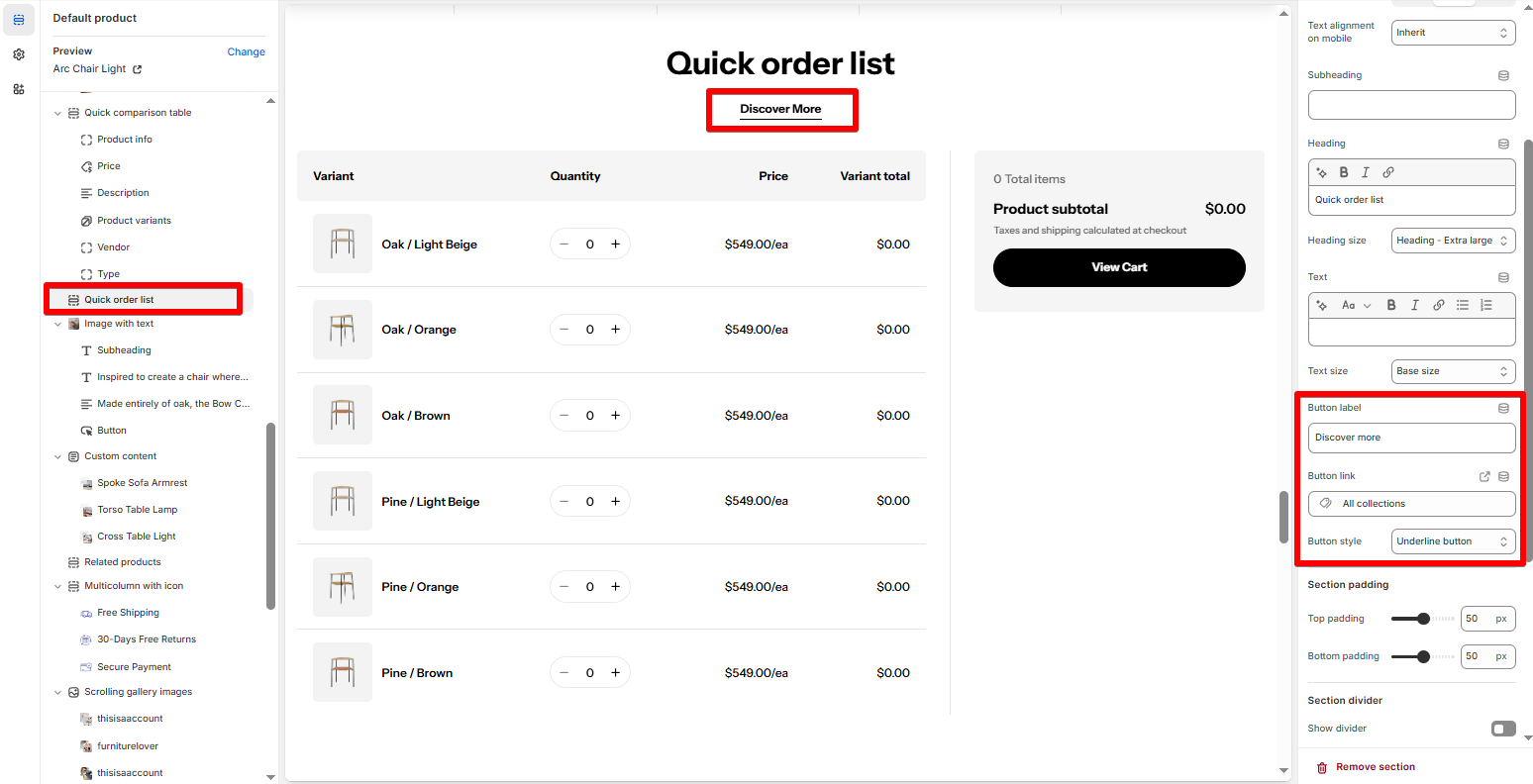Click the View Cart button

coord(1119,267)
